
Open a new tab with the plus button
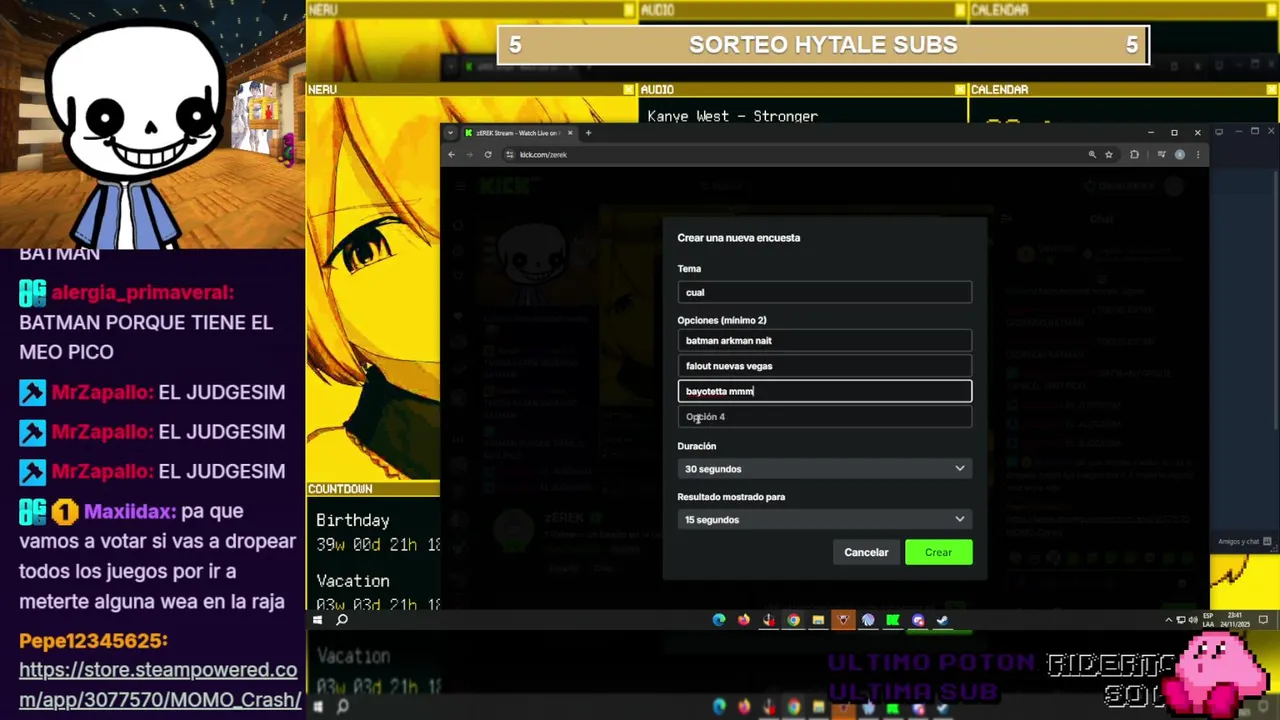pyautogui.click(x=588, y=133)
